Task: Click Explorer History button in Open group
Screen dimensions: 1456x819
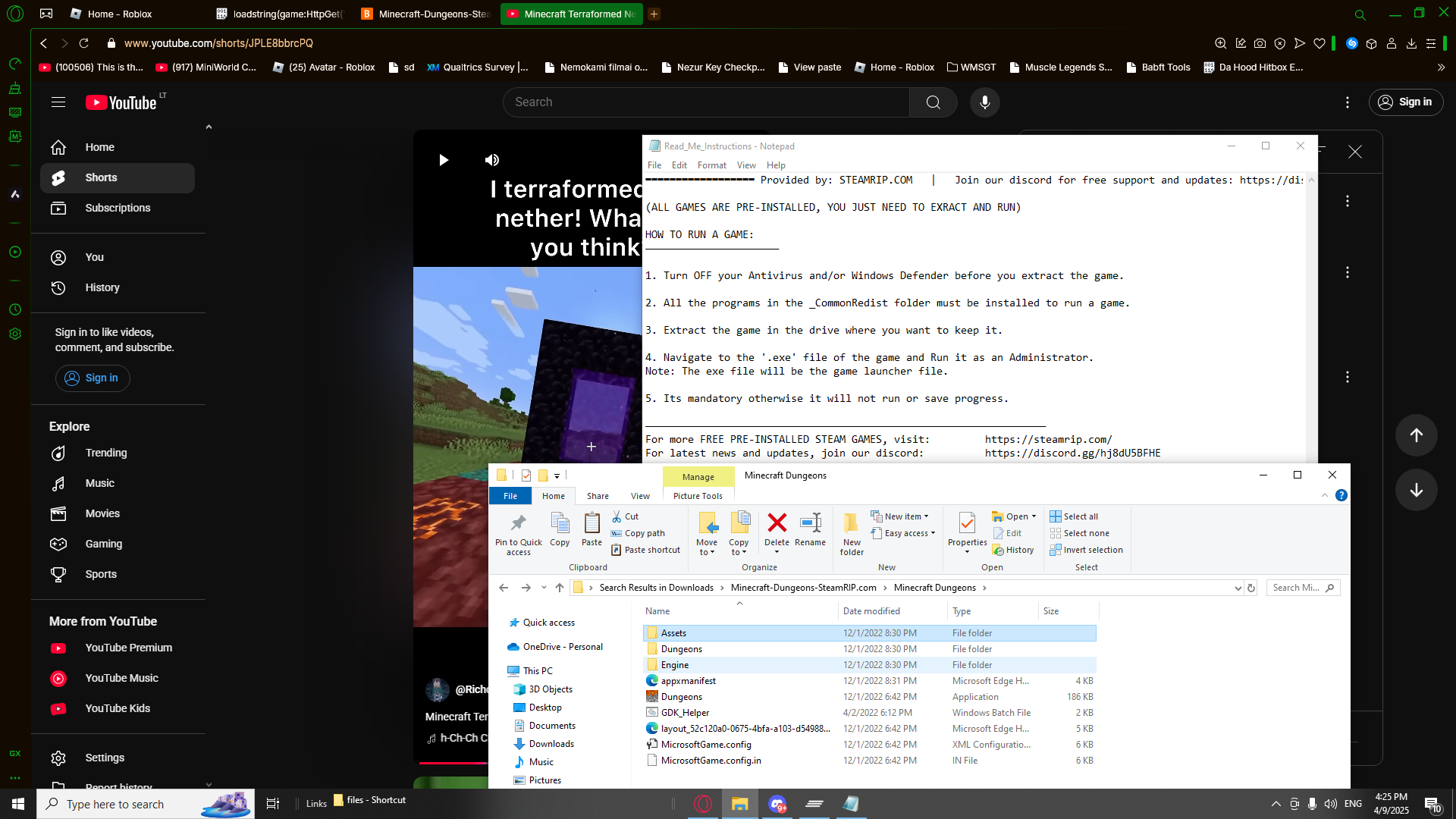Action: (1013, 550)
